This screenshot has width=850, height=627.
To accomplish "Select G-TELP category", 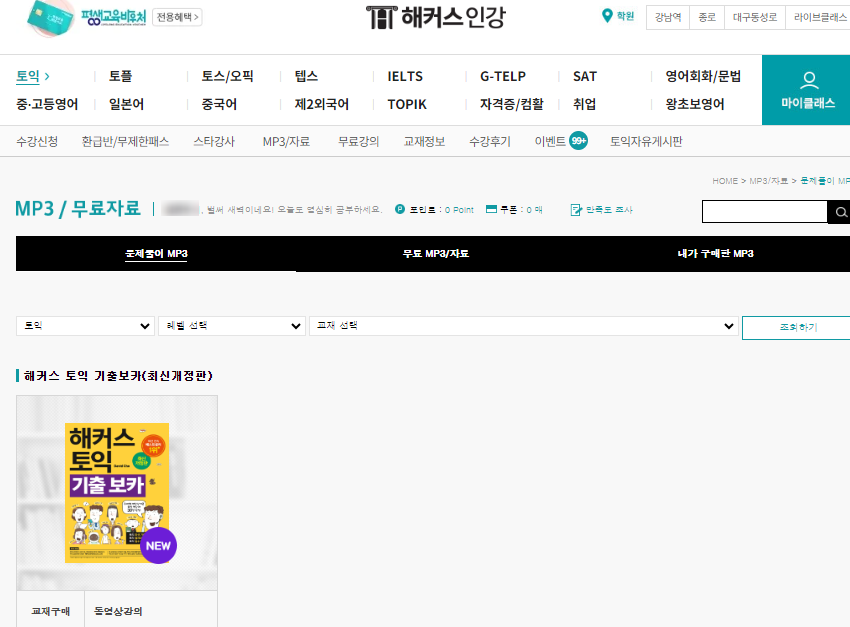I will click(x=503, y=76).
